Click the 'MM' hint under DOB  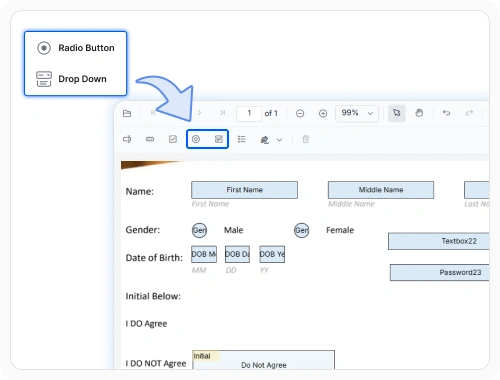[x=199, y=270]
